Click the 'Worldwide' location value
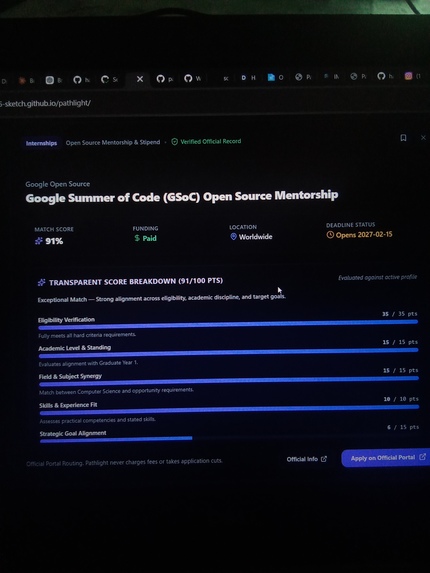Viewport: 430px width, 573px height. [255, 237]
